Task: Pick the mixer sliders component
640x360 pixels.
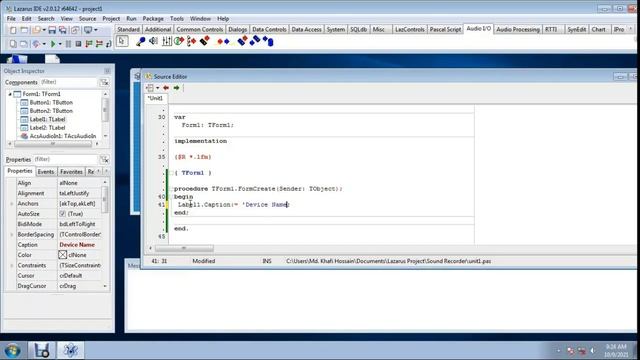Action: coord(167,41)
